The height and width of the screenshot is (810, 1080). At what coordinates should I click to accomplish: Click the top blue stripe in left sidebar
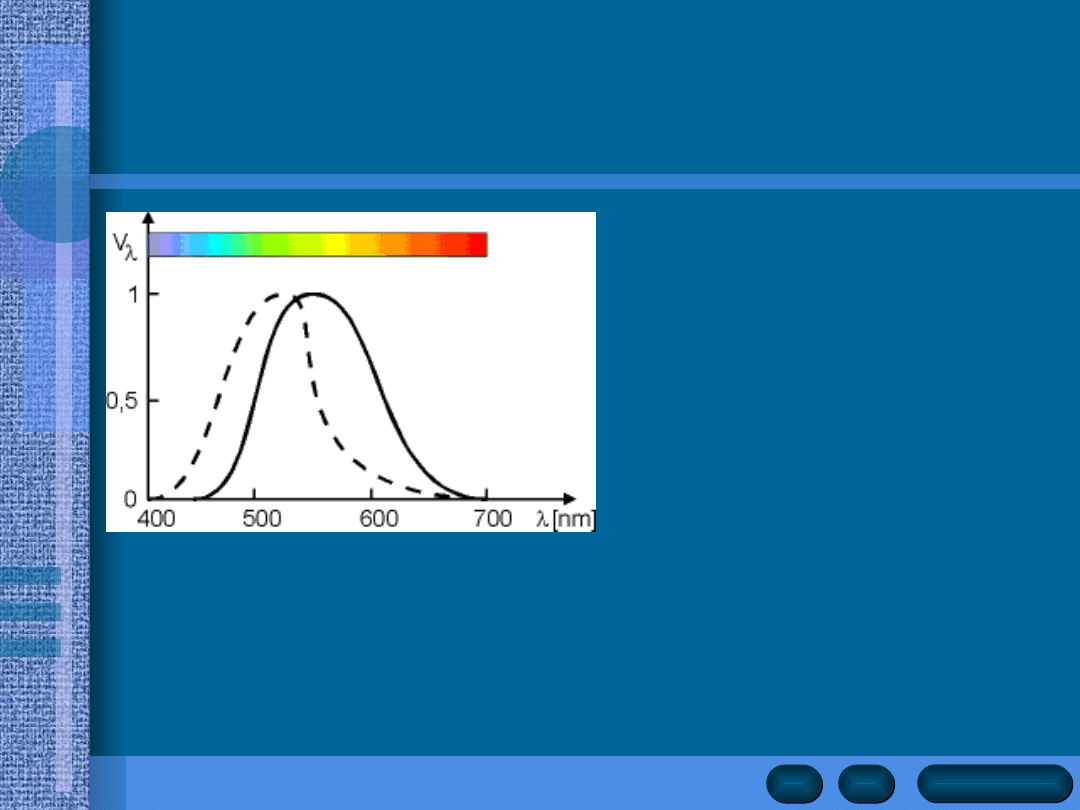coord(30,576)
